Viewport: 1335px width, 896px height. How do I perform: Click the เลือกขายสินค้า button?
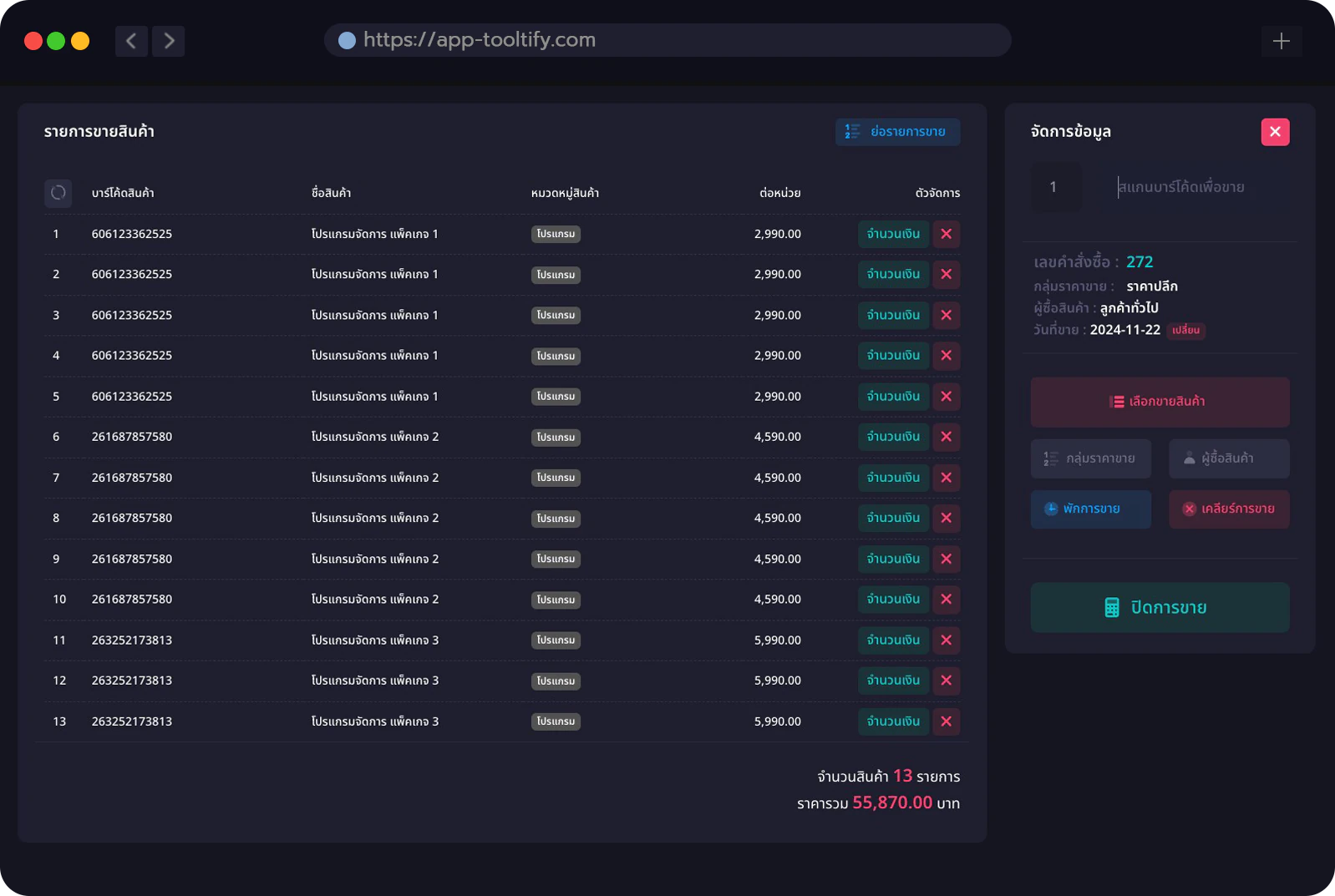click(x=1160, y=402)
